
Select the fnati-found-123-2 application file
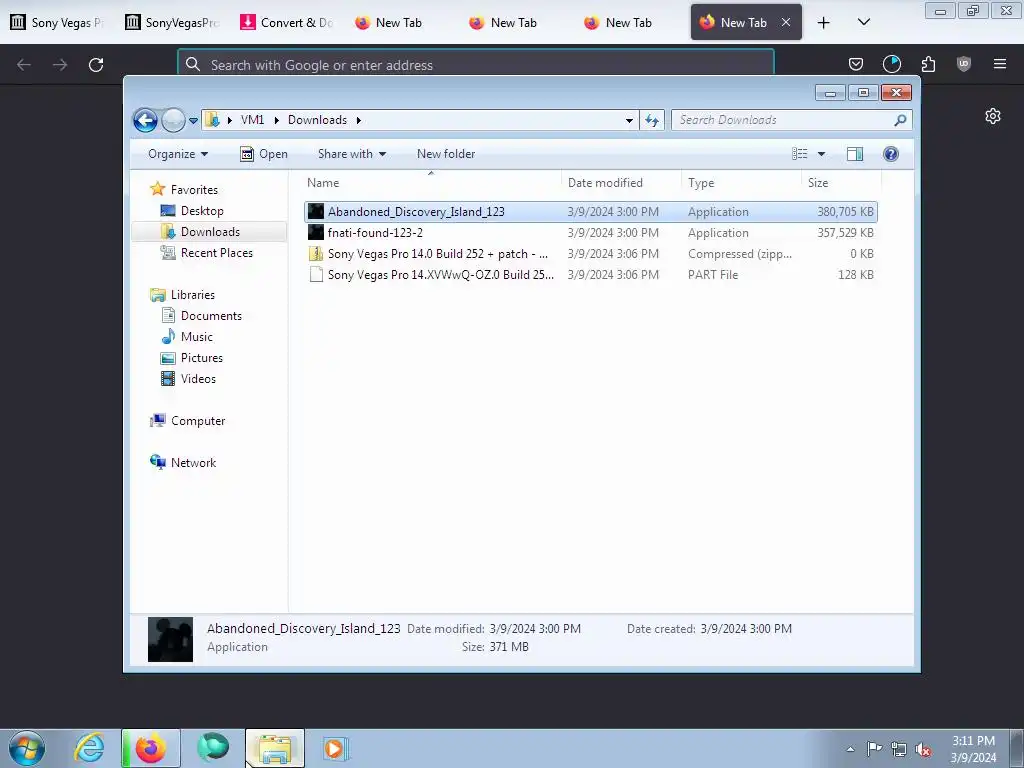[x=591, y=232]
